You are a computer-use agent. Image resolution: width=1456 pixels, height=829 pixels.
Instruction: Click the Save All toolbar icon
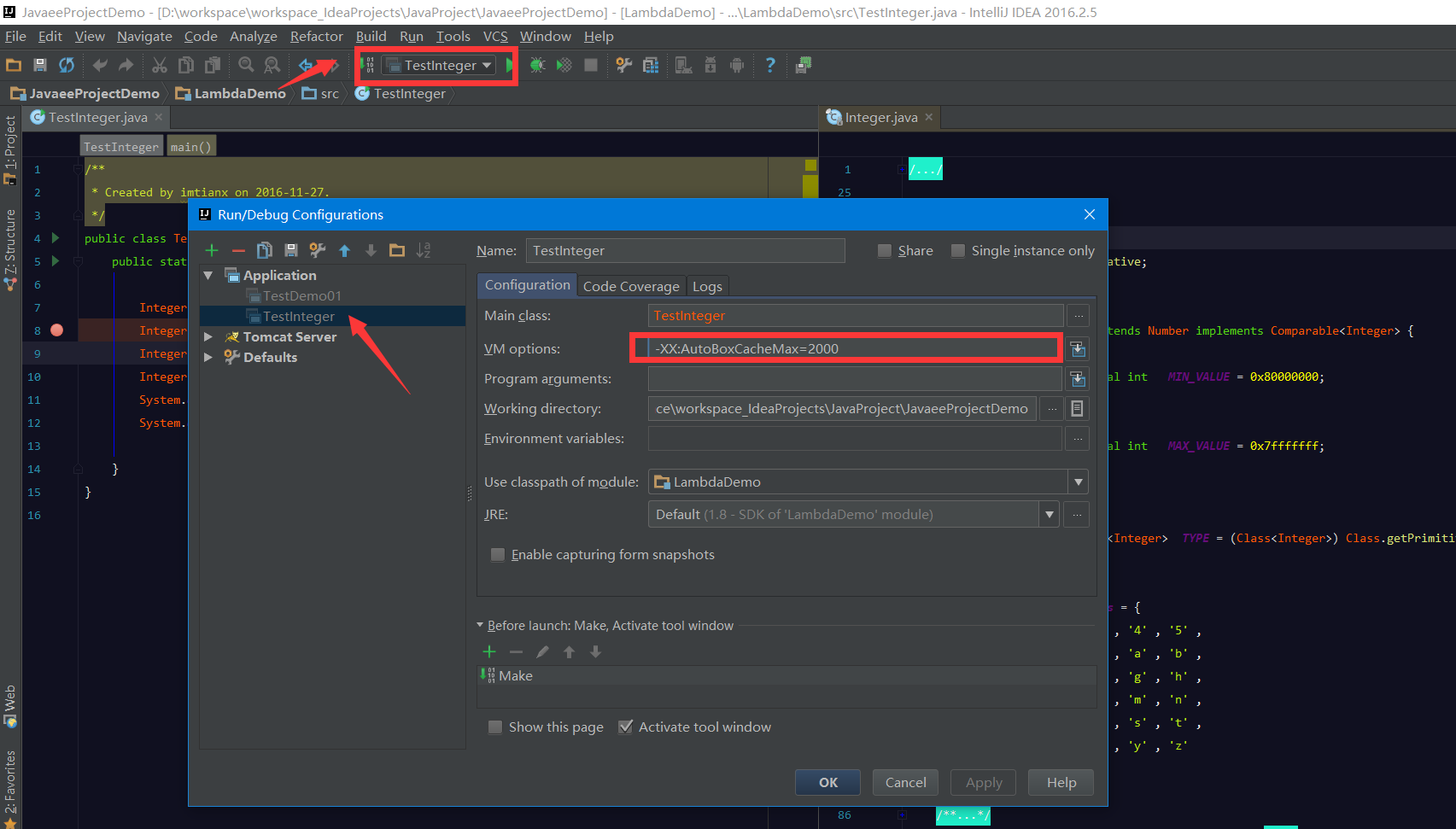click(39, 65)
